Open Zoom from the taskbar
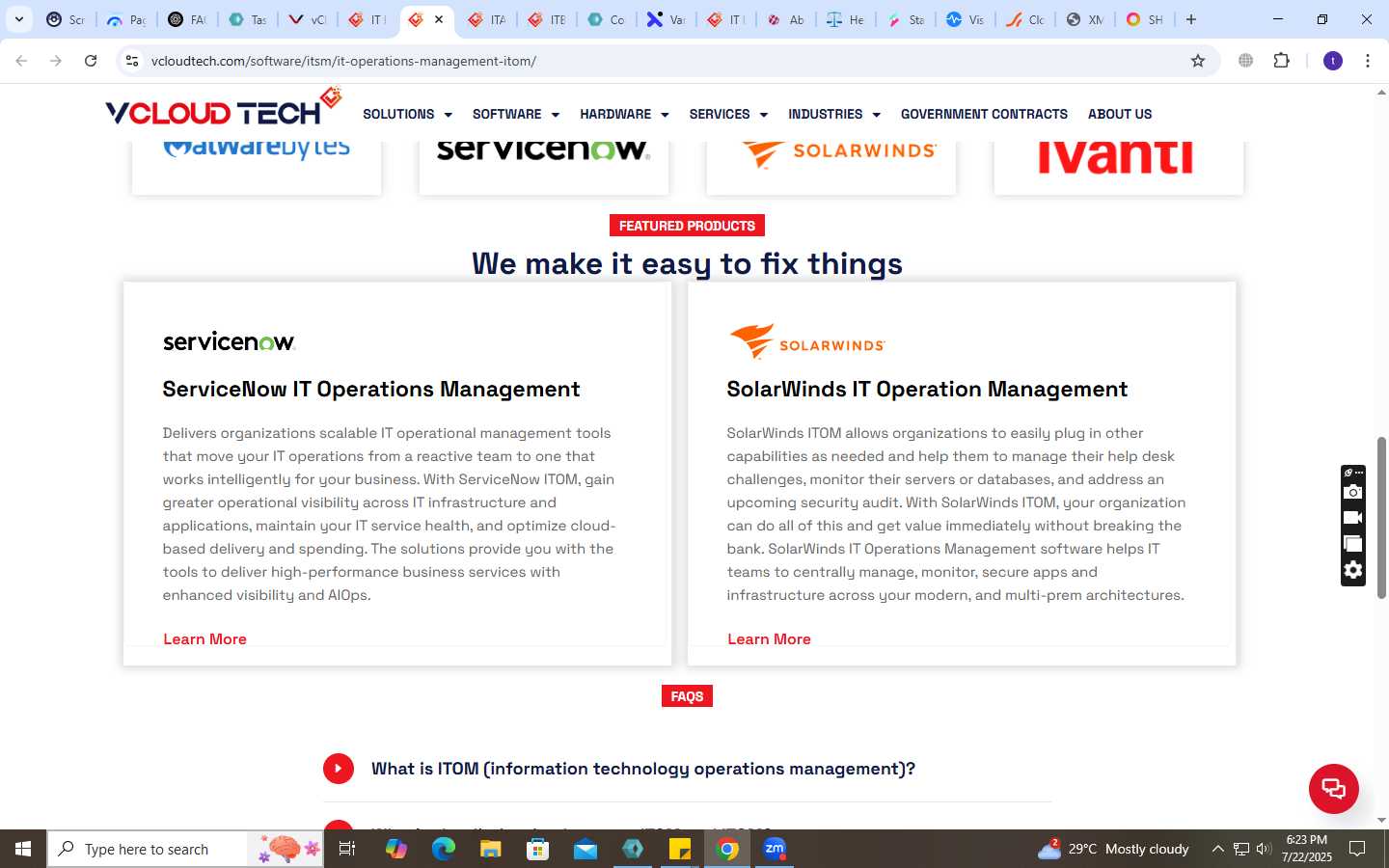This screenshot has width=1389, height=868. tap(775, 849)
